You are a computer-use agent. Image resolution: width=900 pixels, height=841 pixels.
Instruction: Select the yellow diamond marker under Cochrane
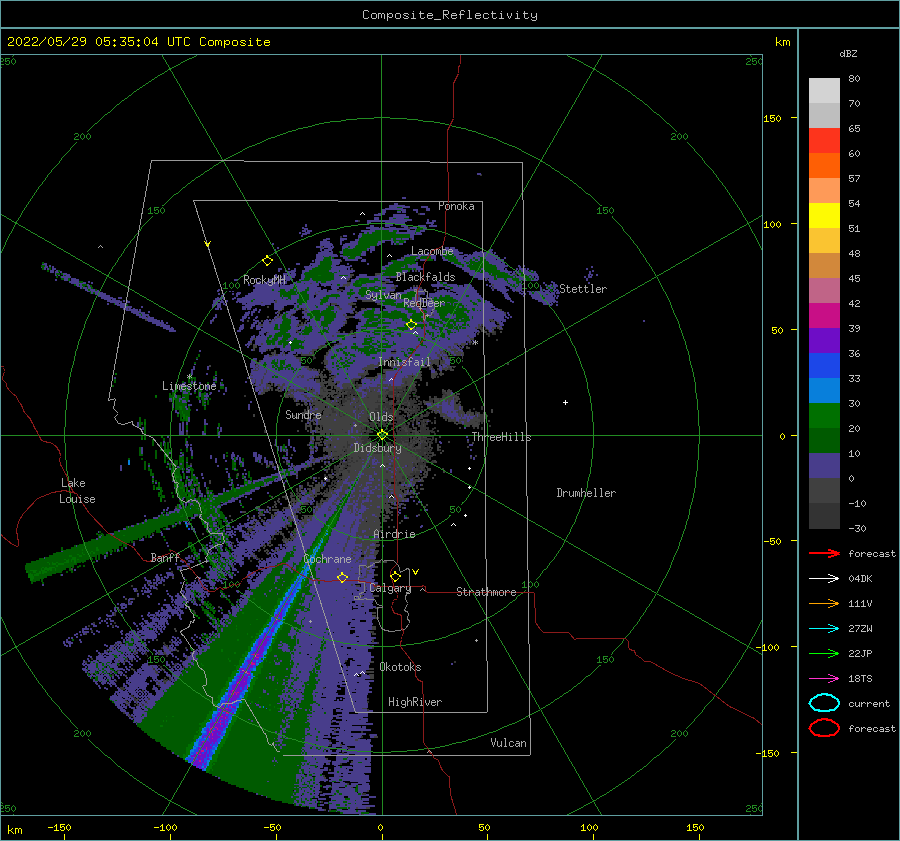(343, 577)
